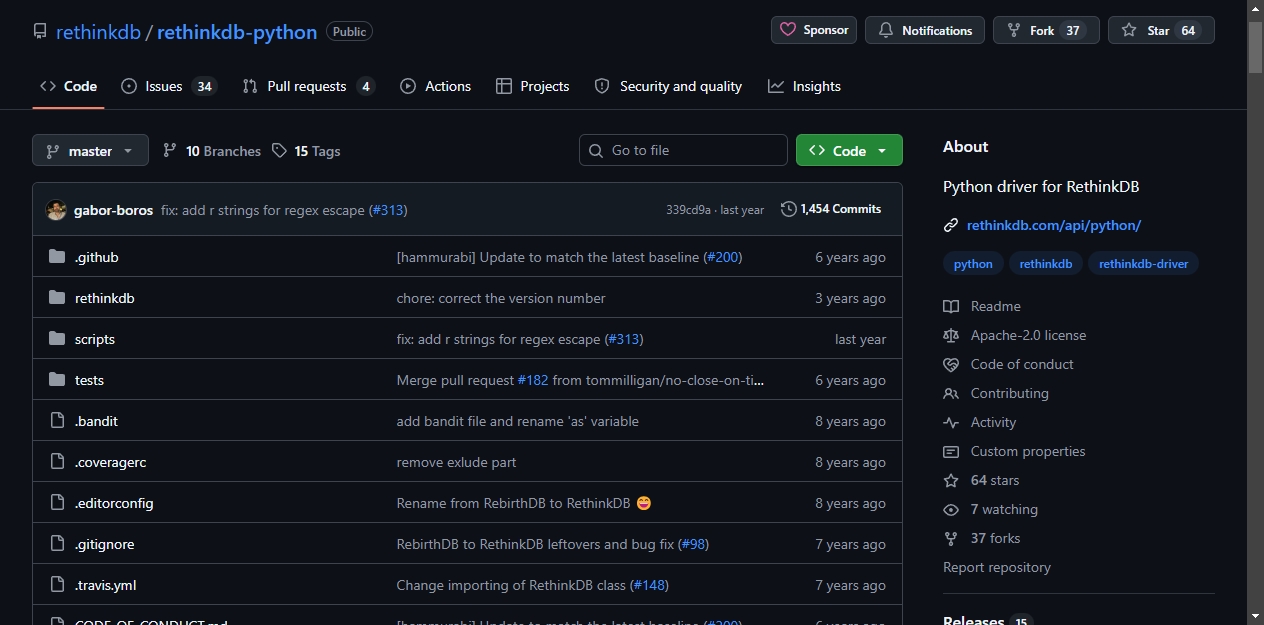Viewport: 1264px width, 625px height.
Task: Click Report repository link
Action: 997,567
